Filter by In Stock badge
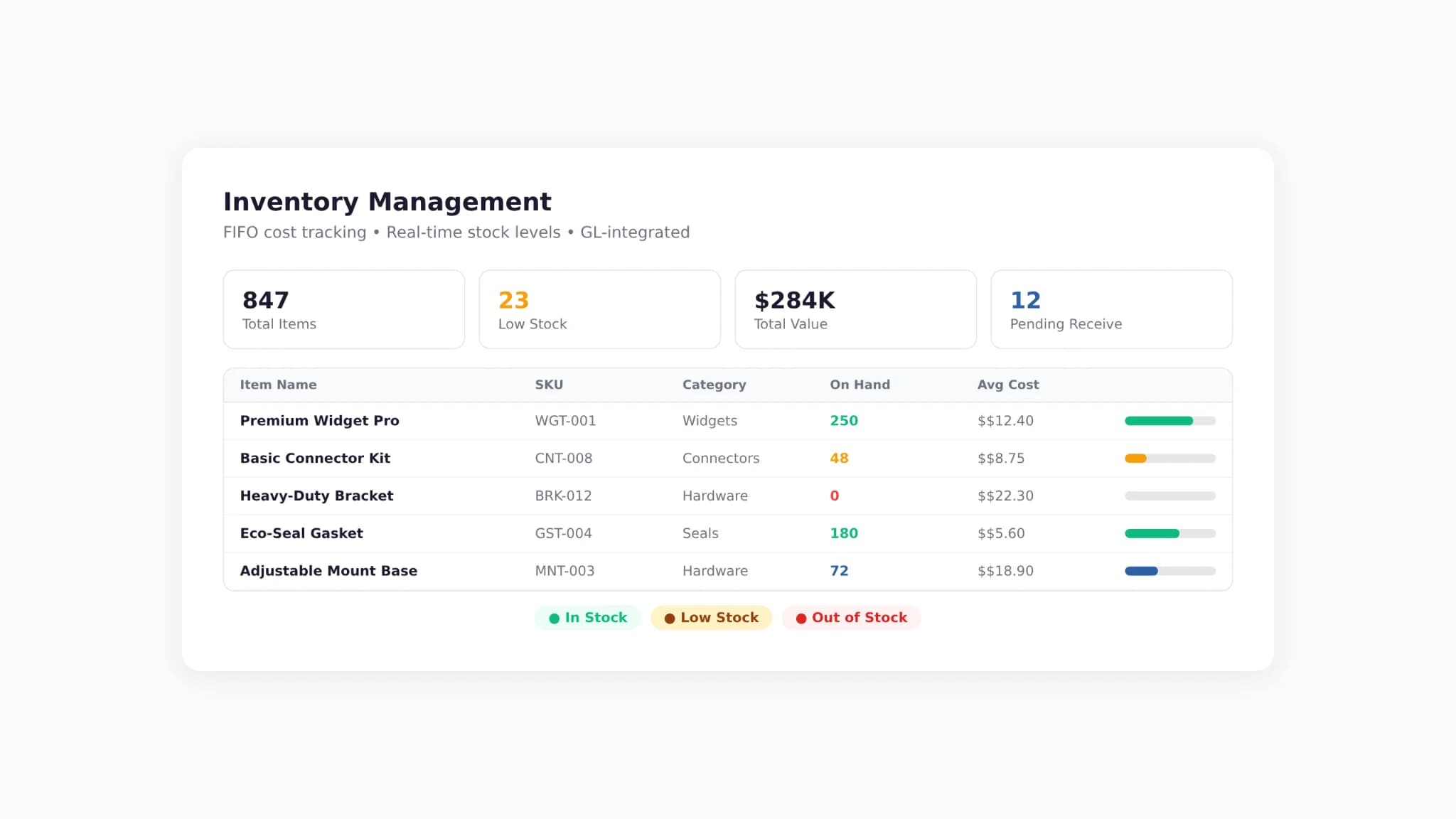Screen dimensions: 1456x819 coord(588,618)
